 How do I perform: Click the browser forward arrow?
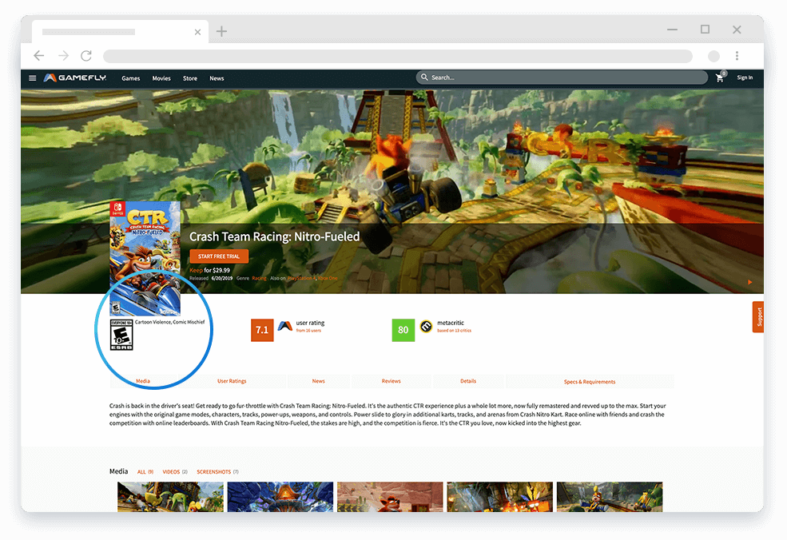click(63, 56)
